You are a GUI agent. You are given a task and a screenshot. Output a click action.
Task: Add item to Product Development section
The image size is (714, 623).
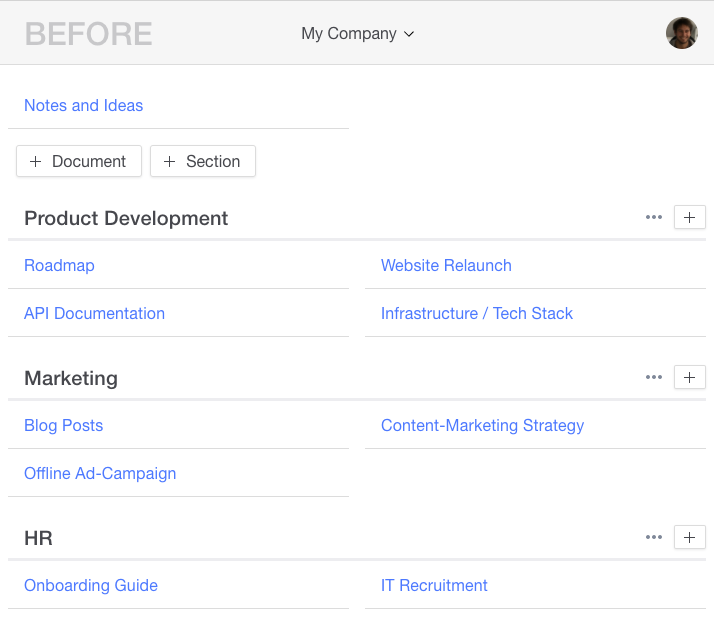pos(689,217)
